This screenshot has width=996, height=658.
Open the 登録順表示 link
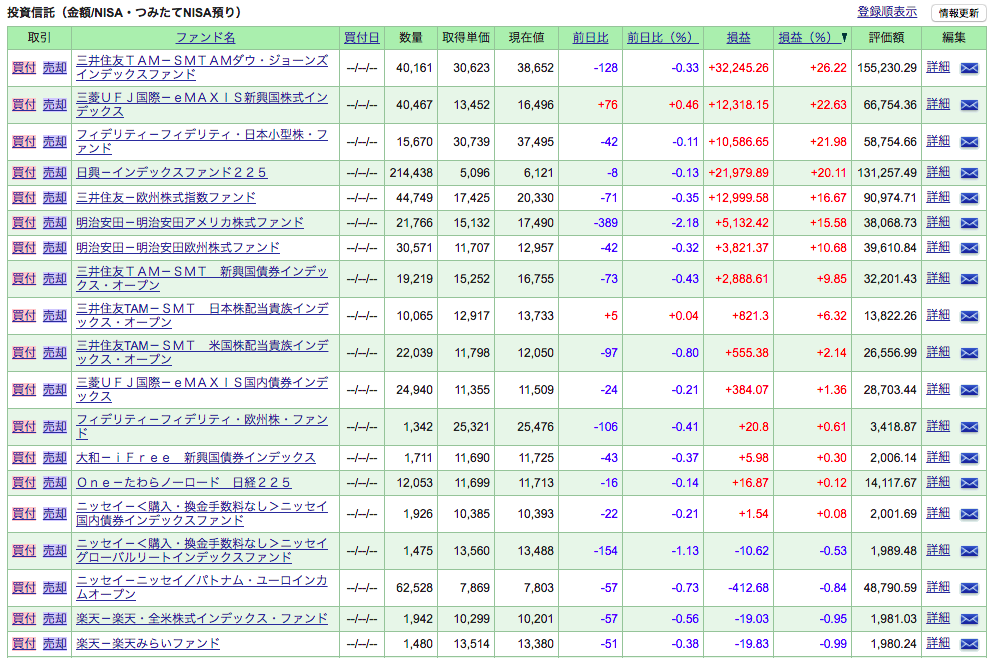(887, 12)
